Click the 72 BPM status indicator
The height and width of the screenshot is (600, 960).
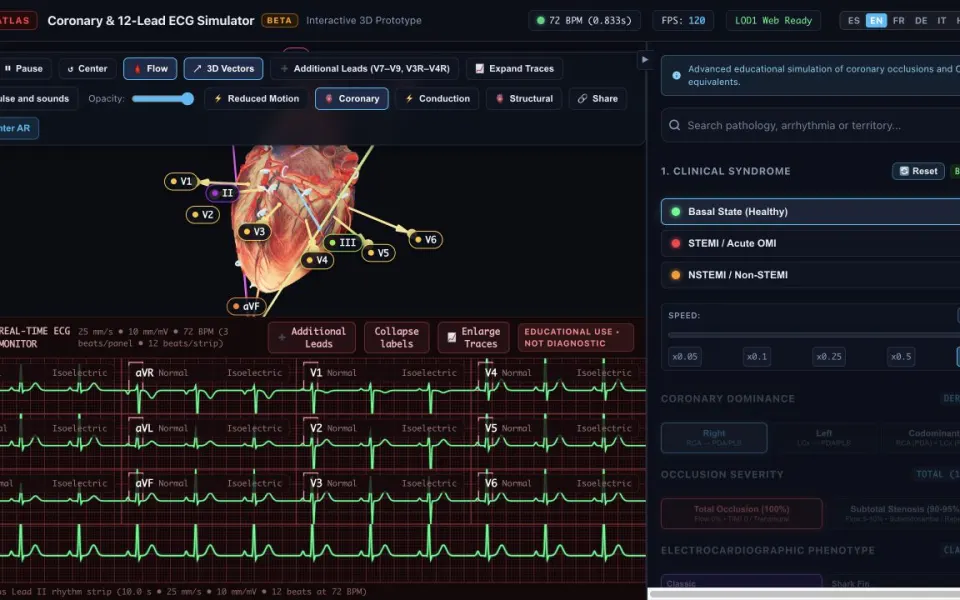[584, 20]
